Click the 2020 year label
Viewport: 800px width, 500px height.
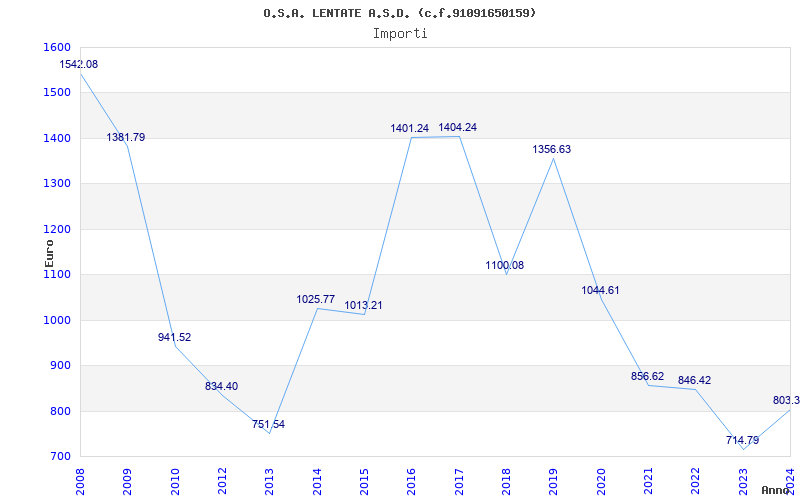[x=601, y=482]
